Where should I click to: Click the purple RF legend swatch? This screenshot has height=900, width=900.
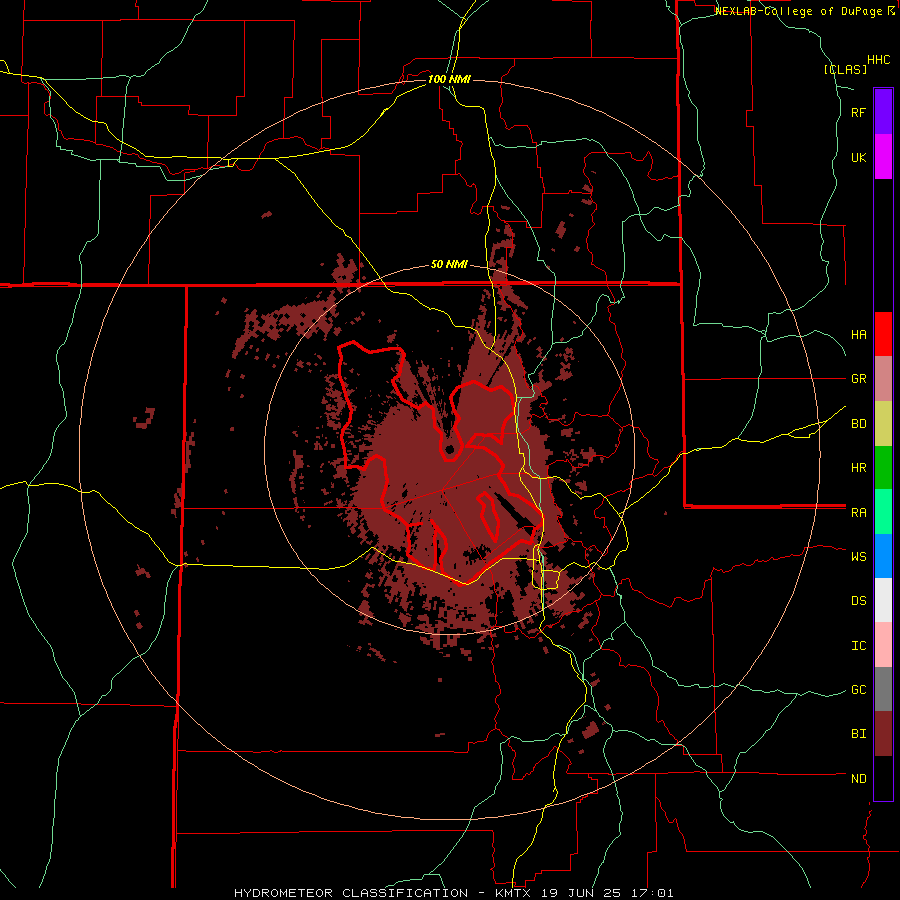pyautogui.click(x=883, y=112)
